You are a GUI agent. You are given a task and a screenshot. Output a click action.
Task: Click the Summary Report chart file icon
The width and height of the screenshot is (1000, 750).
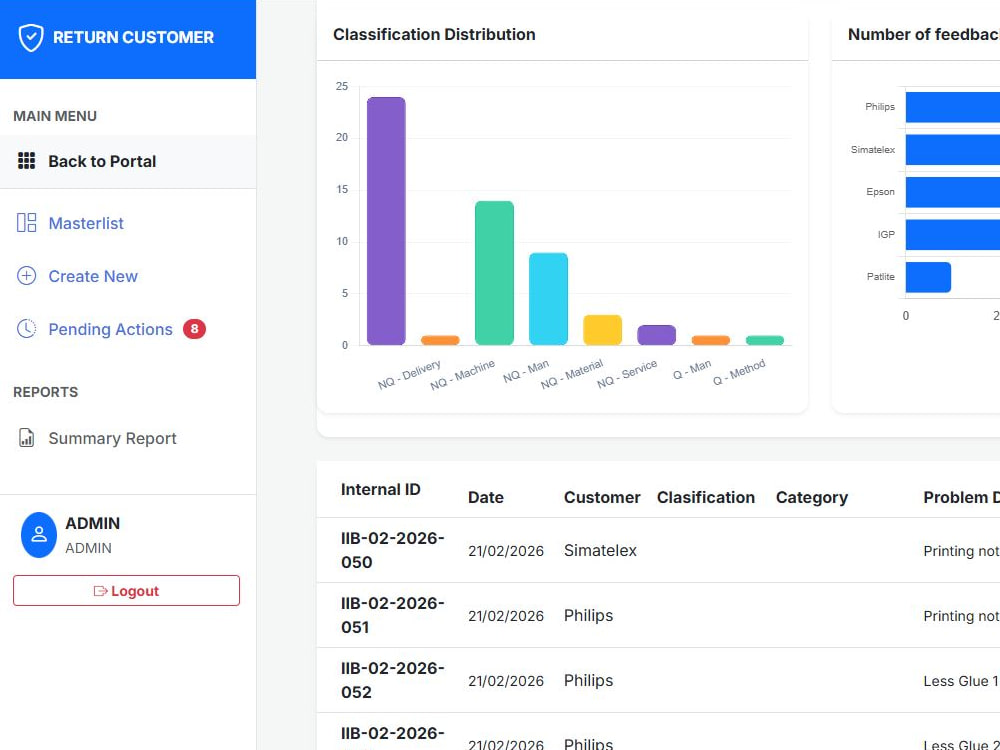click(x=26, y=438)
